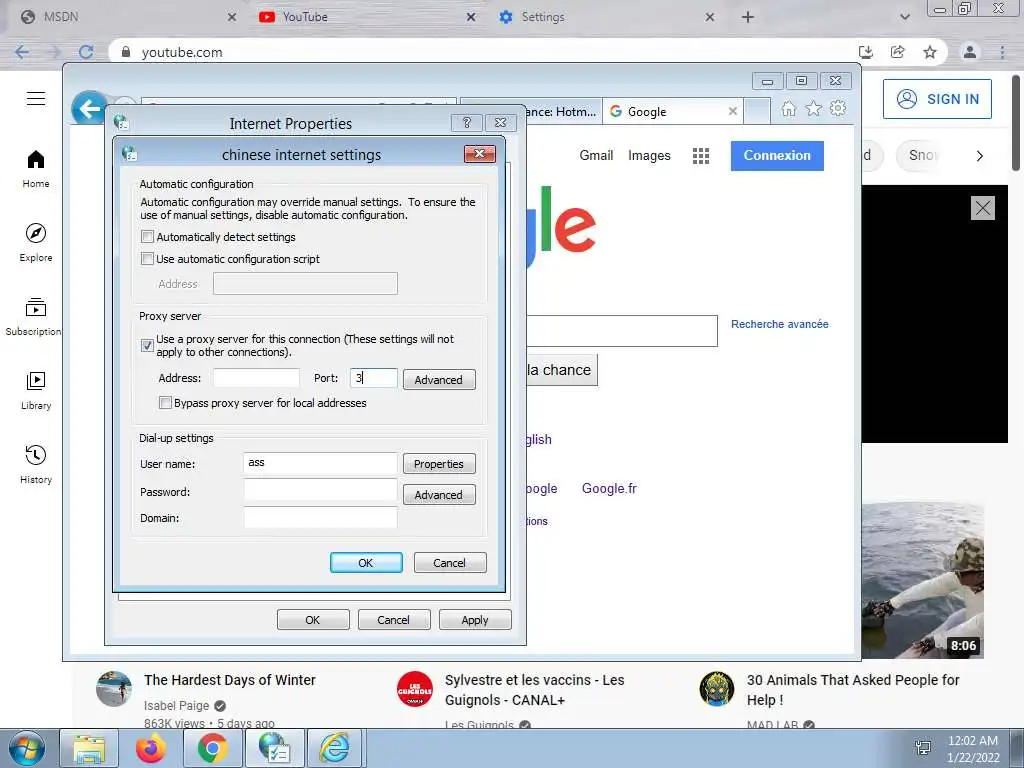Open Google.fr link
The width and height of the screenshot is (1024, 768).
point(609,488)
